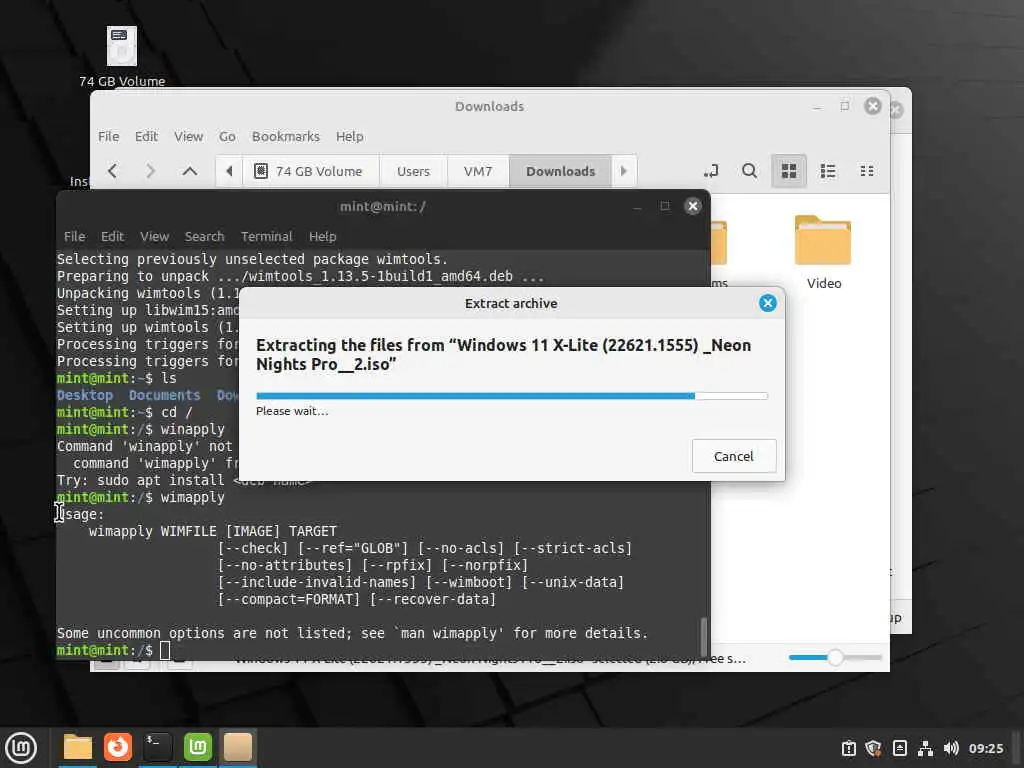Open View menu in Downloads window
The width and height of the screenshot is (1024, 768).
(x=188, y=136)
